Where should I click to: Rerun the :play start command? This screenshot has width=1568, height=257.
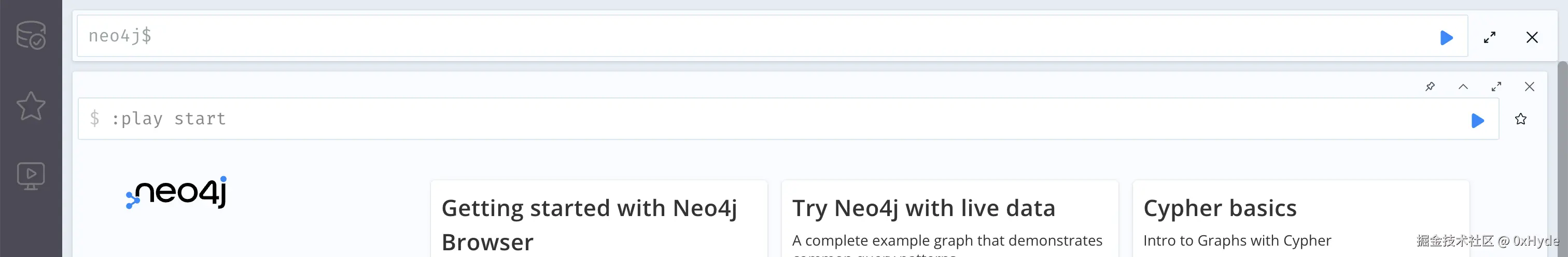coord(1477,120)
